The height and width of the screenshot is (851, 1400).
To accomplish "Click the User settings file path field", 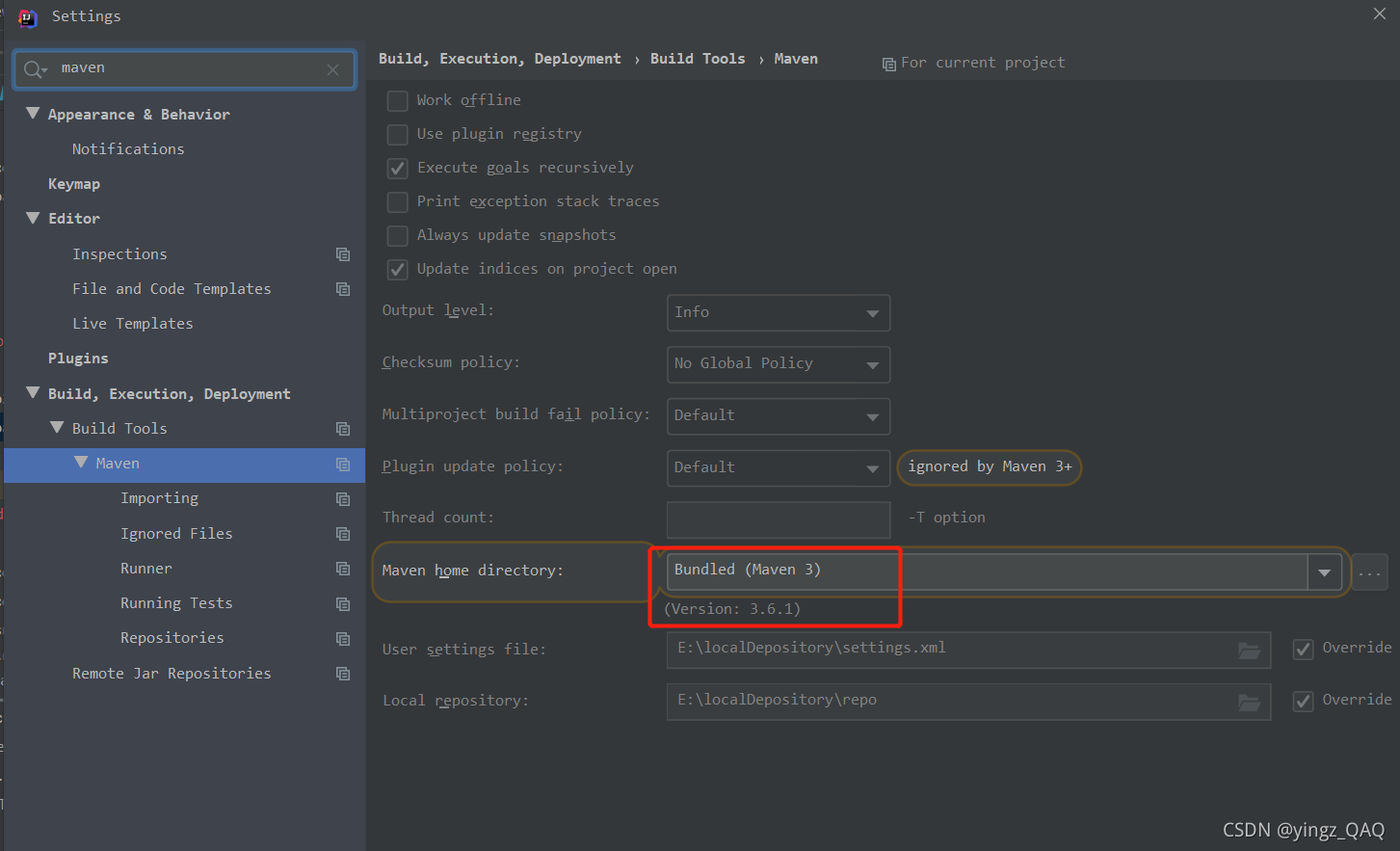I will 968,651.
